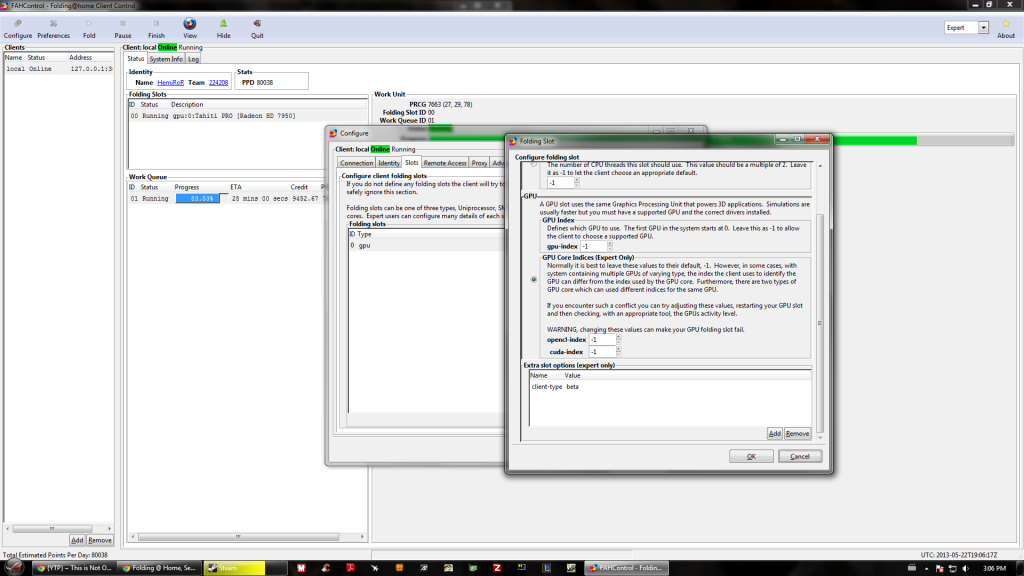Viewport: 1024px width, 576px height.
Task: Click the 'ETA' column header
Action: click(236, 187)
